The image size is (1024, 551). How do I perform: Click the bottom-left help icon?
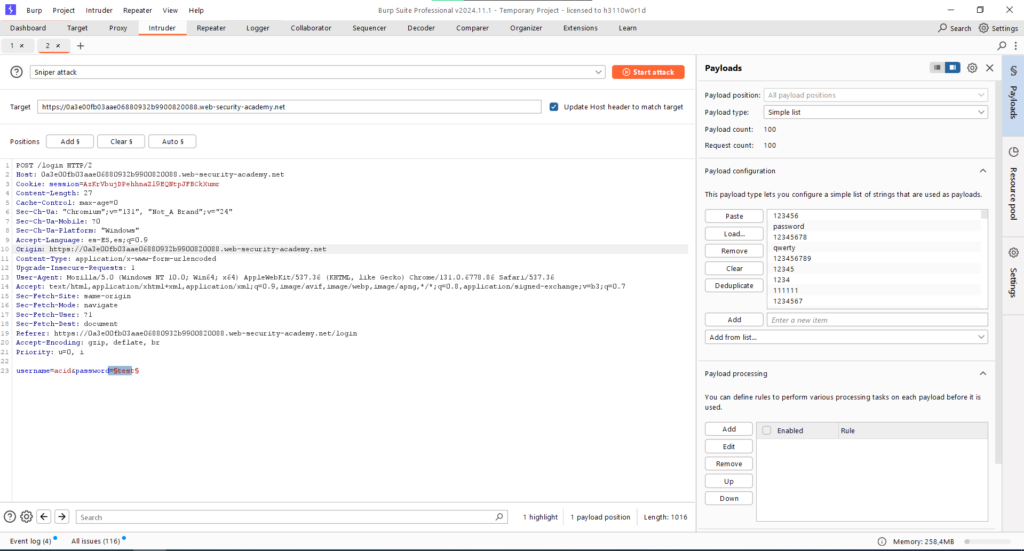[10, 516]
